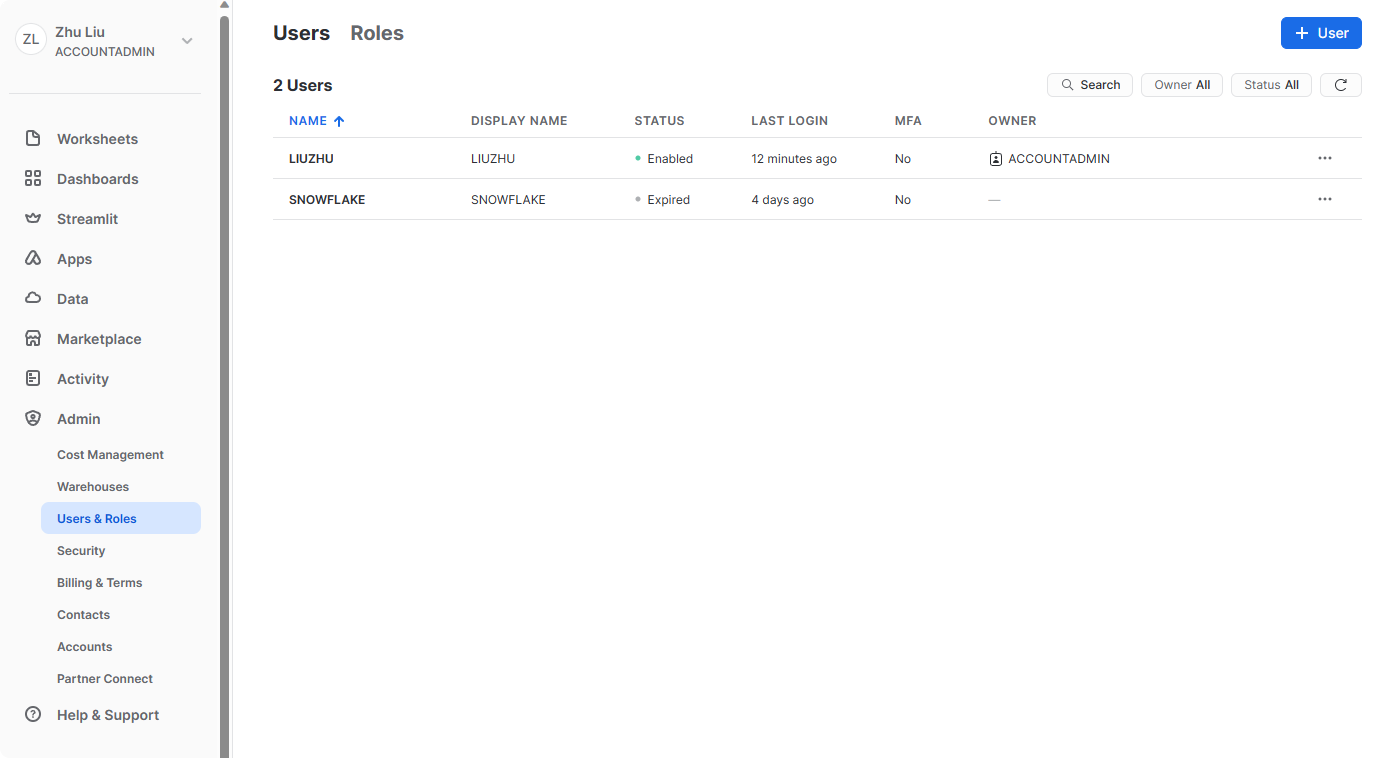Click the Activity log icon
Viewport: 1397px width, 758px height.
(33, 379)
